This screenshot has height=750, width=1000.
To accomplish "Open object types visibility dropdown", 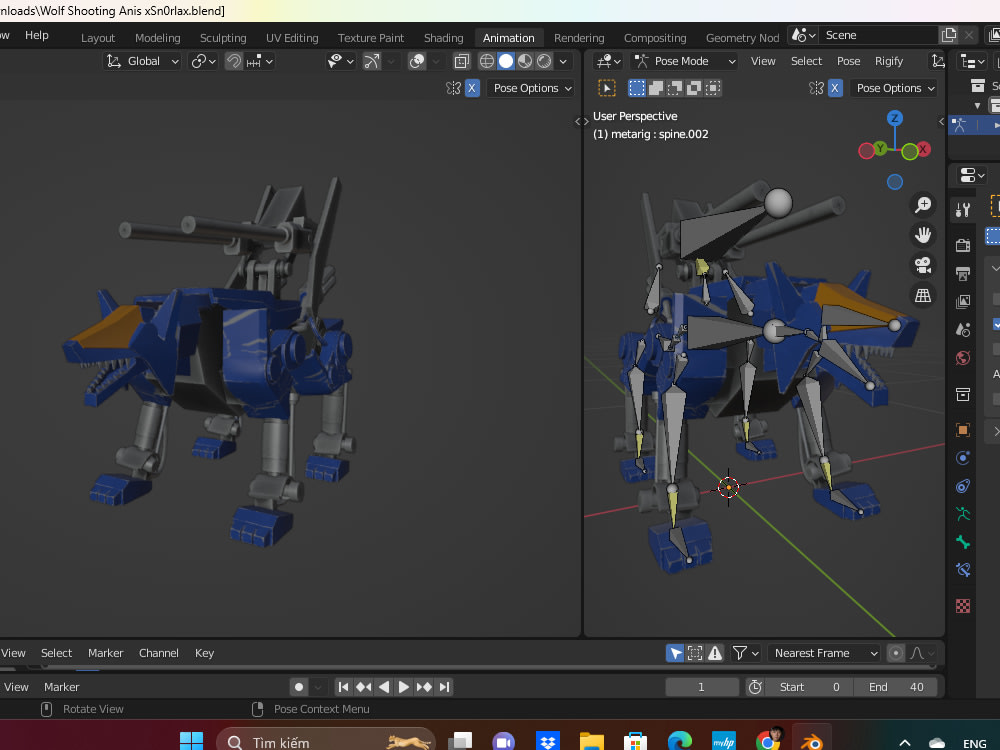I will (x=341, y=61).
